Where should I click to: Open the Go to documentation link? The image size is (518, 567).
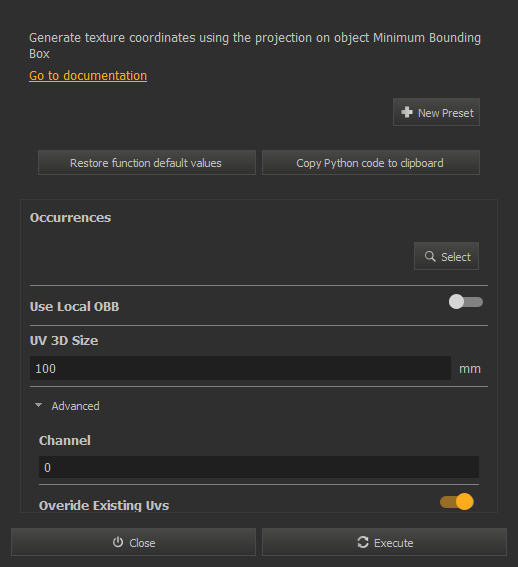click(88, 76)
